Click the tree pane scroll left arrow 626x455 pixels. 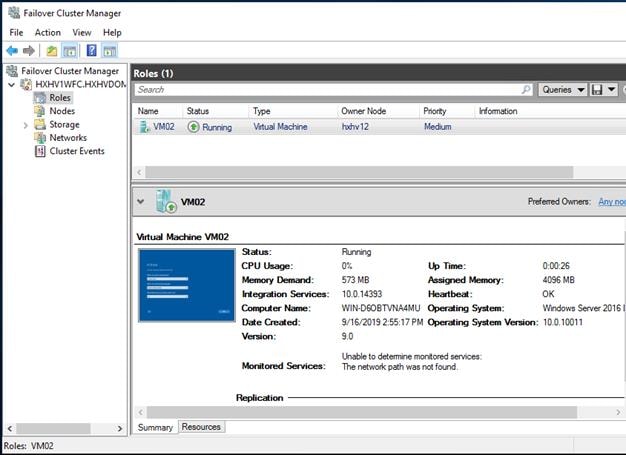(x=10, y=429)
